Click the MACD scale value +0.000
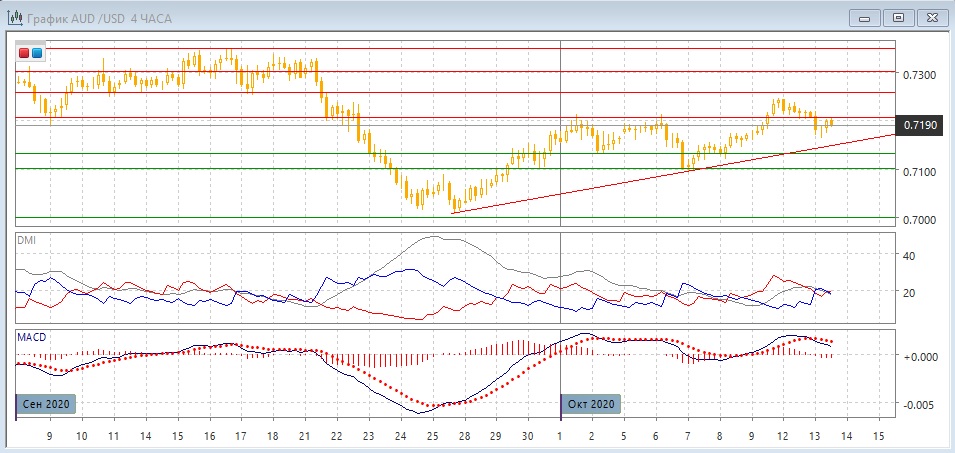This screenshot has width=955, height=453. coord(920,357)
